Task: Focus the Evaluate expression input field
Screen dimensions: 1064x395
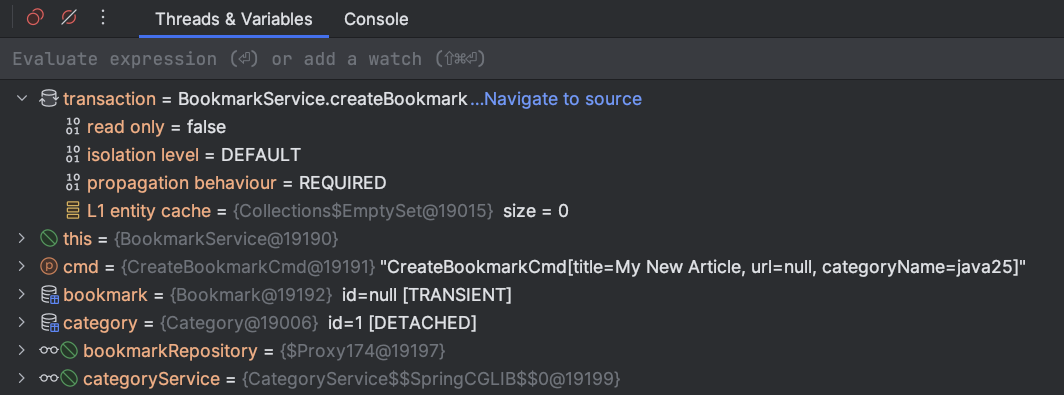Action: coord(532,59)
